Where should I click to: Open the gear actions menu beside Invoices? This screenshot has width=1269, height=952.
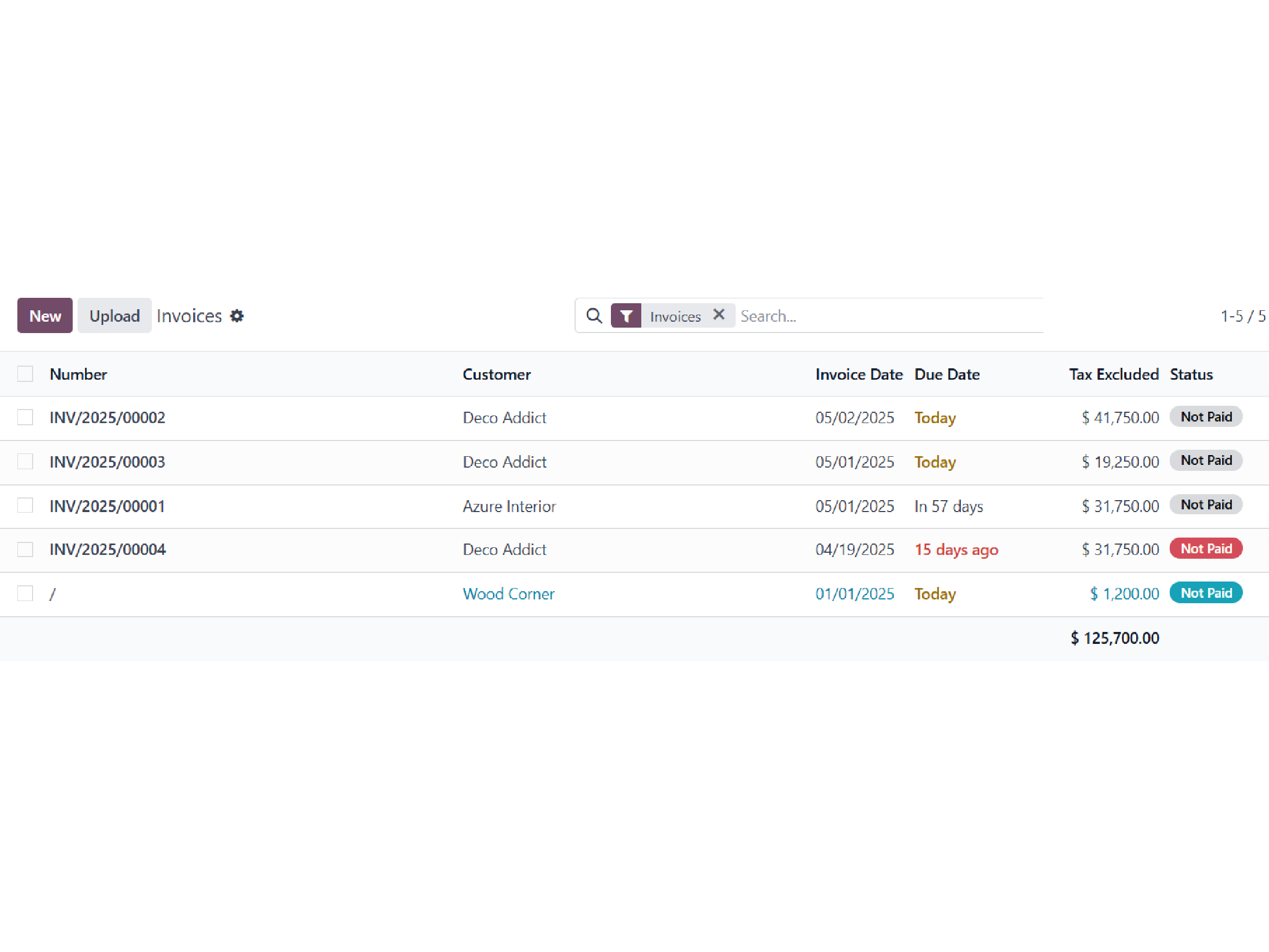click(237, 316)
